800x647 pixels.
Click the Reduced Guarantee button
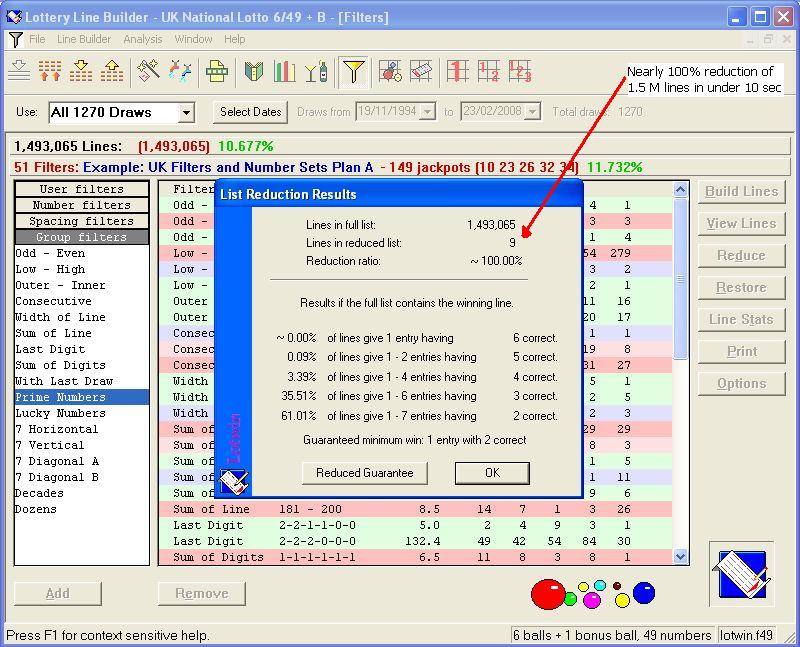pyautogui.click(x=364, y=473)
